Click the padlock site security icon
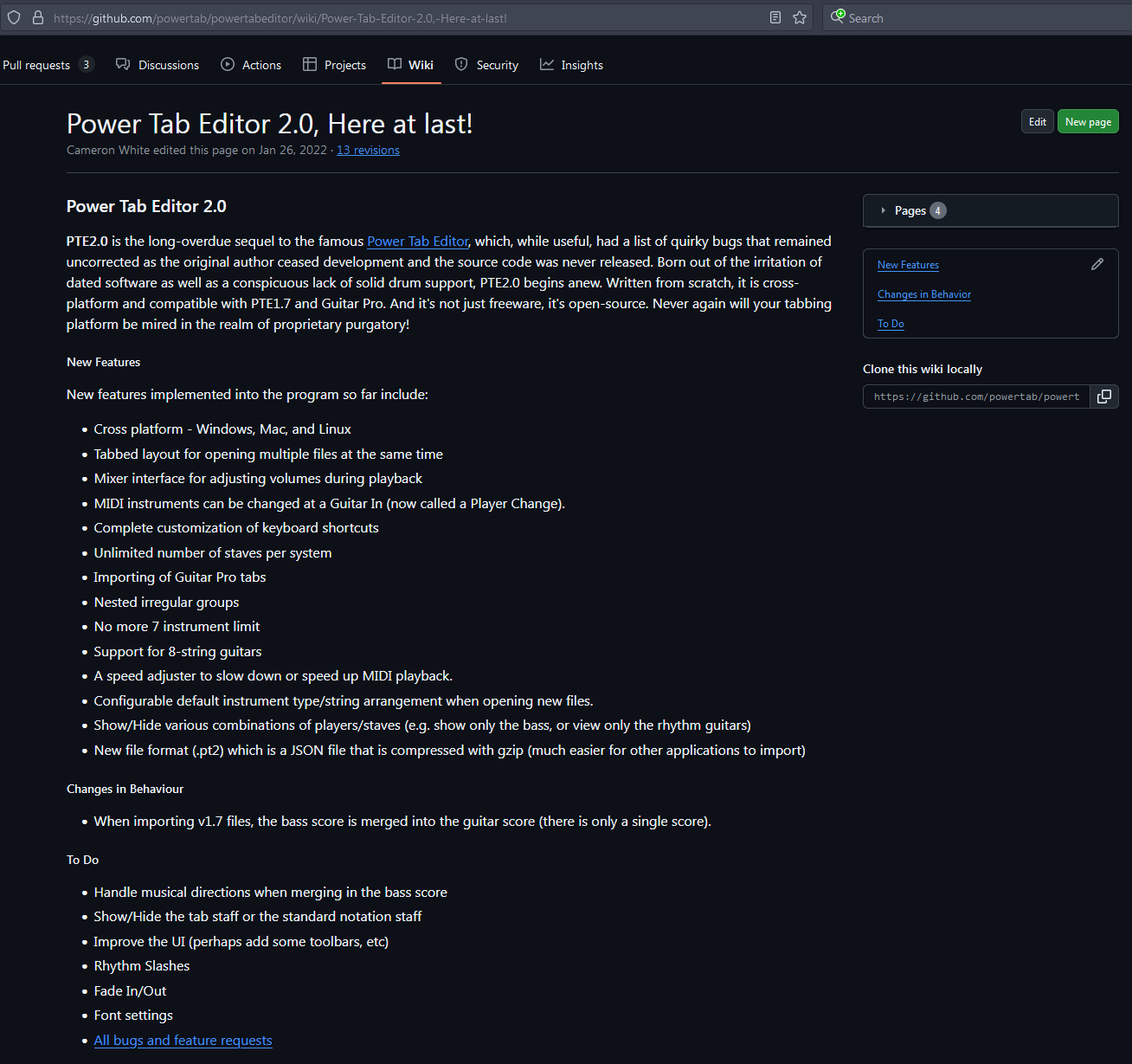The height and width of the screenshot is (1064, 1132). (37, 17)
